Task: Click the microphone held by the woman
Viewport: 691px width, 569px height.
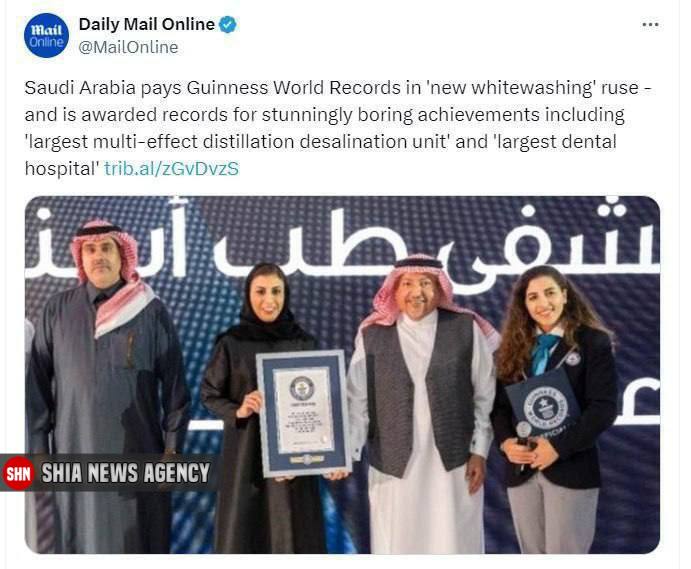Action: [524, 434]
